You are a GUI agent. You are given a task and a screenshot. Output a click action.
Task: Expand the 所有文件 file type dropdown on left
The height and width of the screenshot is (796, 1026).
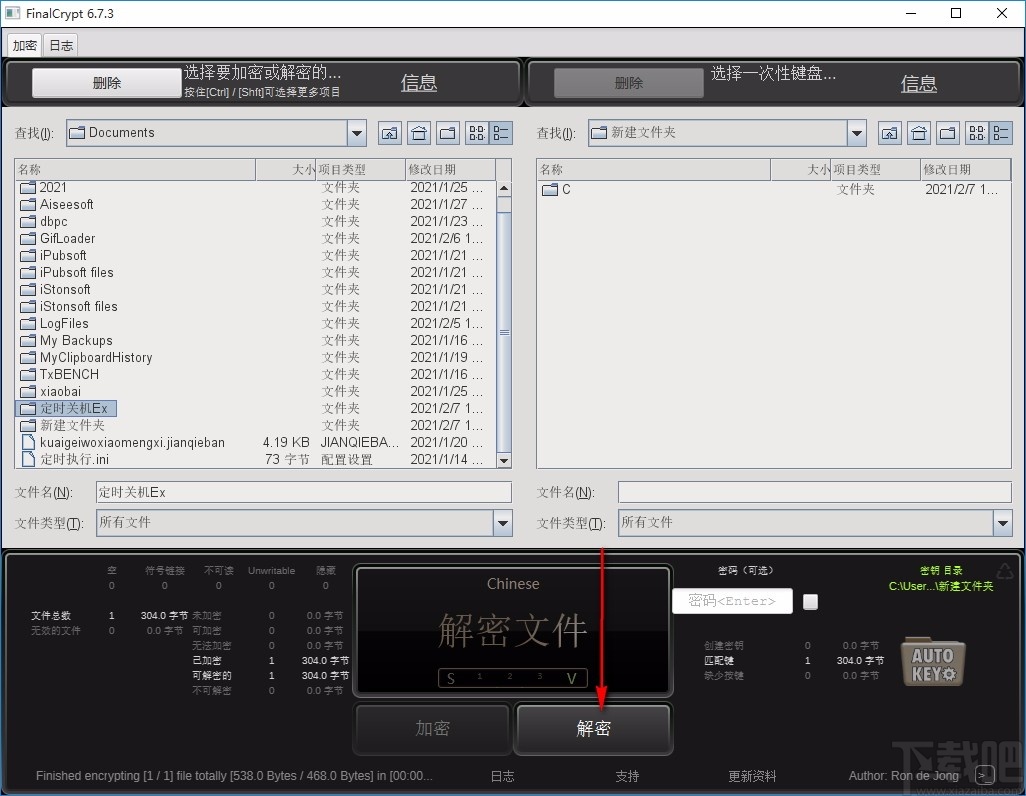503,522
